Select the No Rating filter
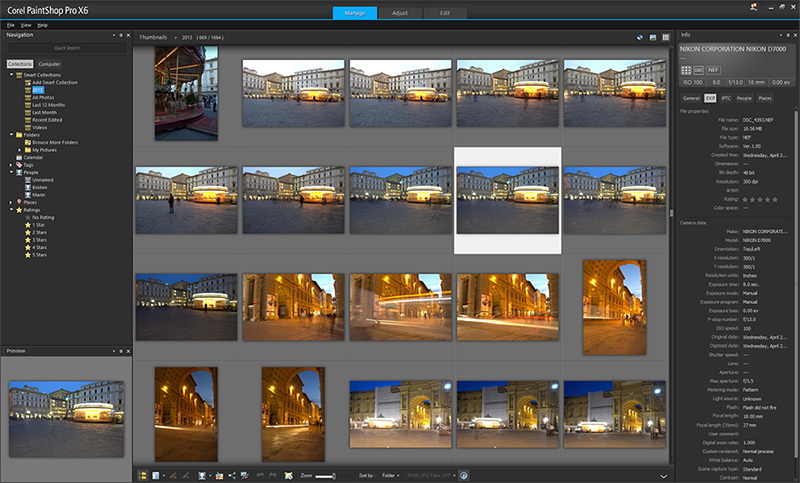This screenshot has width=800, height=483. coord(42,217)
